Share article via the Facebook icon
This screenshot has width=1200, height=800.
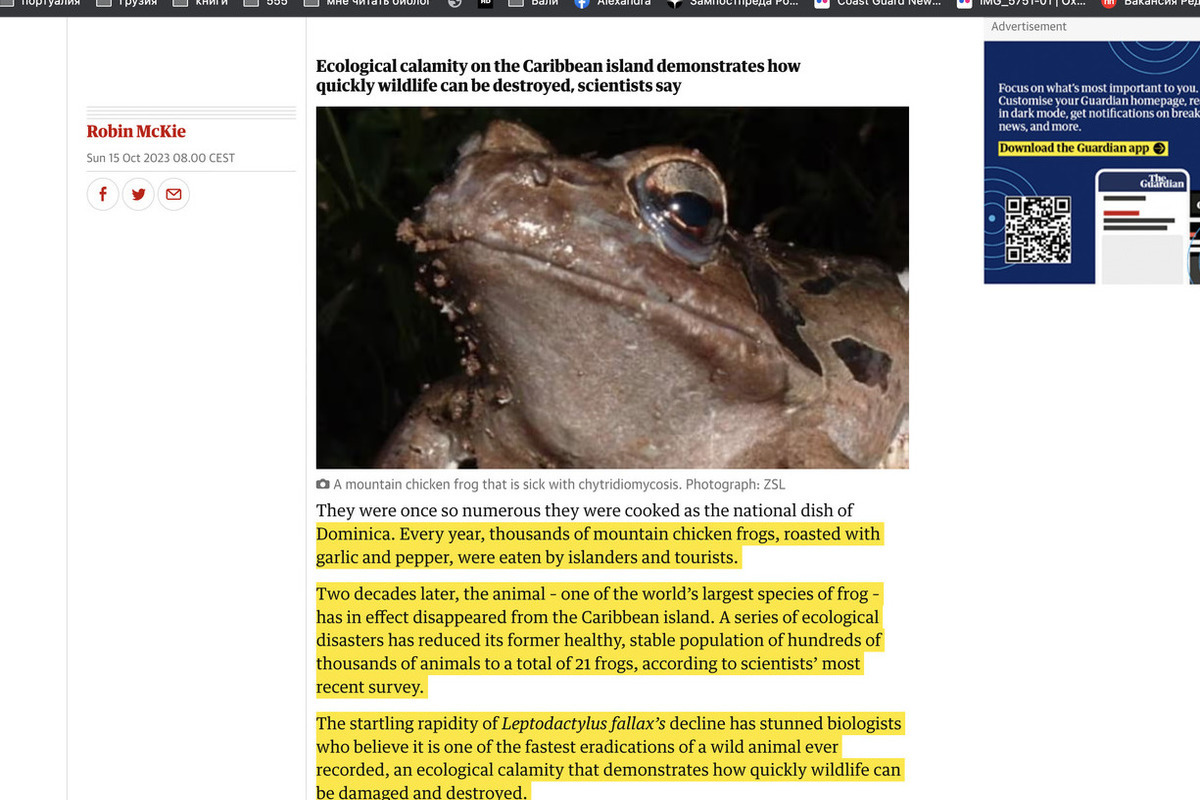[103, 194]
